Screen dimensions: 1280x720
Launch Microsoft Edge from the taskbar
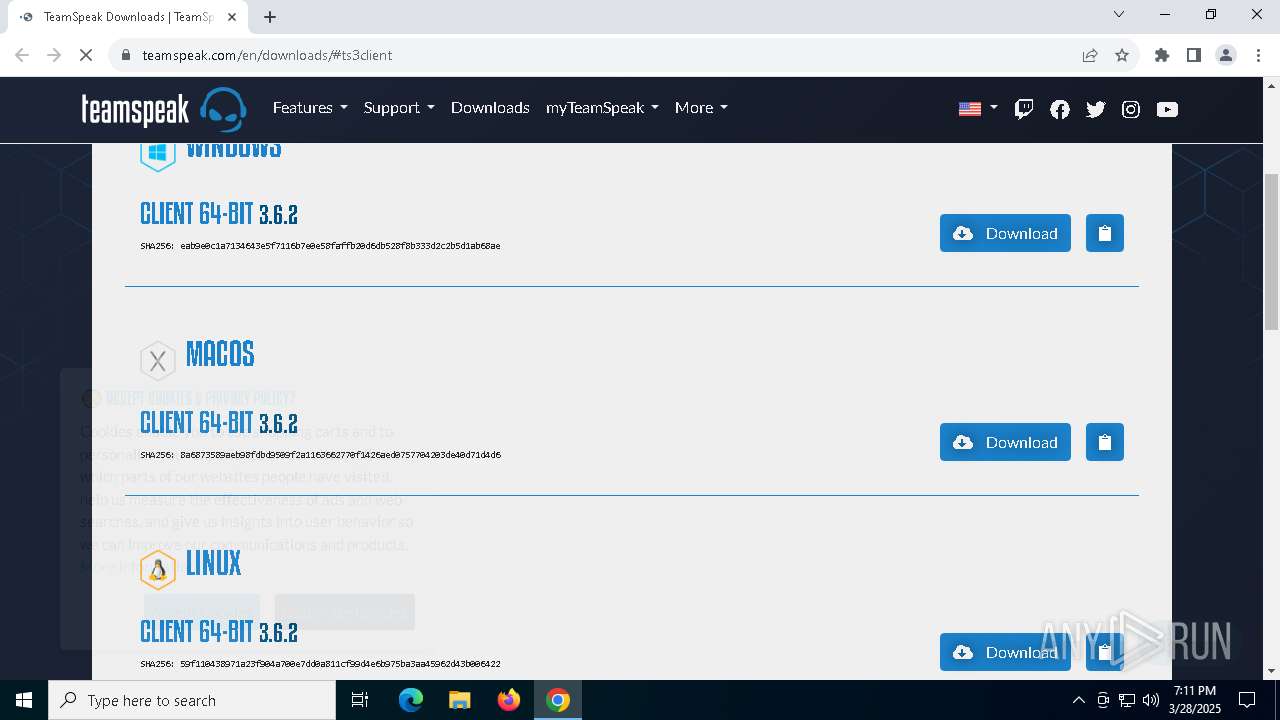coord(411,700)
